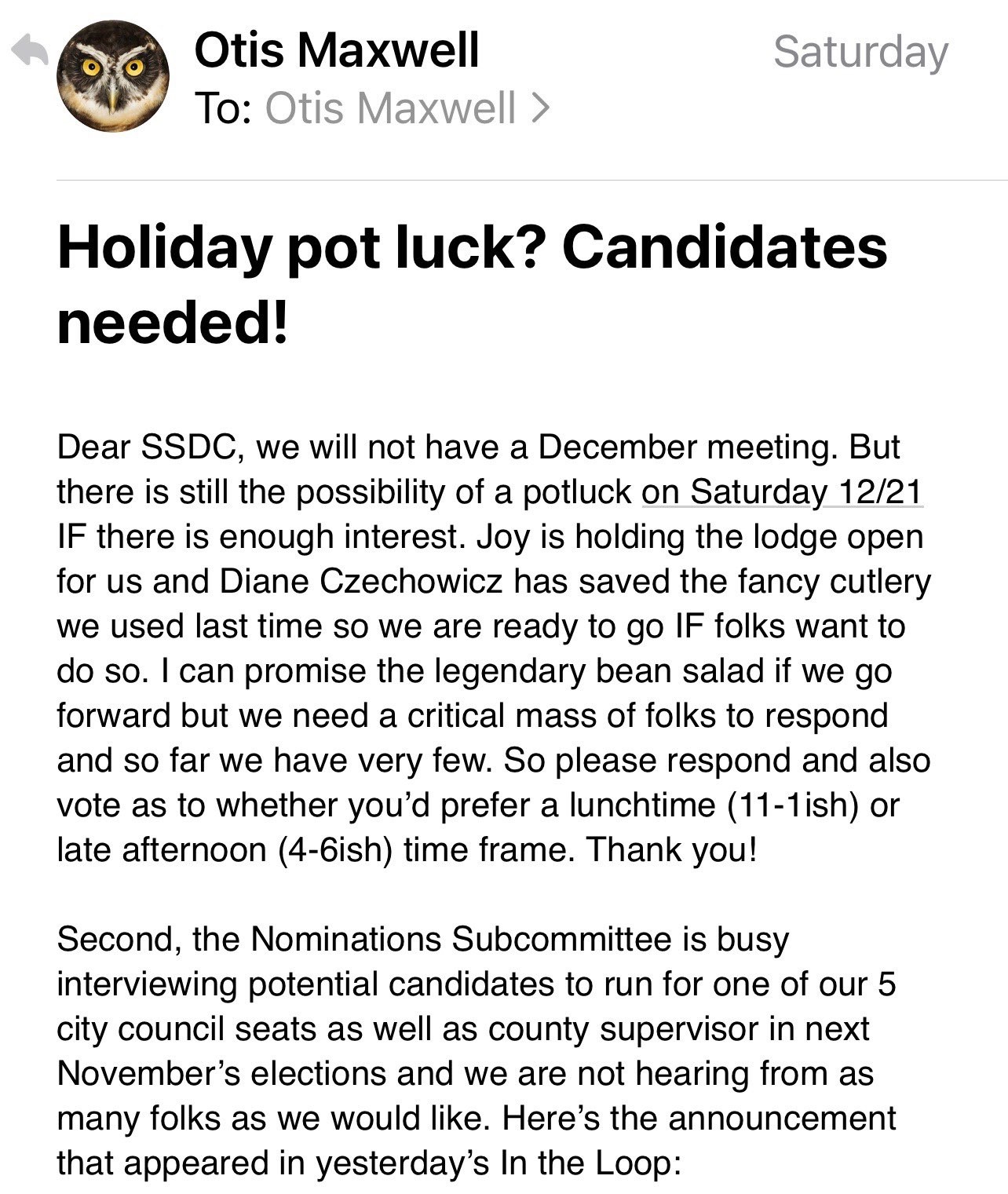Open recipient Otis Maxwell in To field
The width and height of the screenshot is (1008, 1194).
point(390,108)
